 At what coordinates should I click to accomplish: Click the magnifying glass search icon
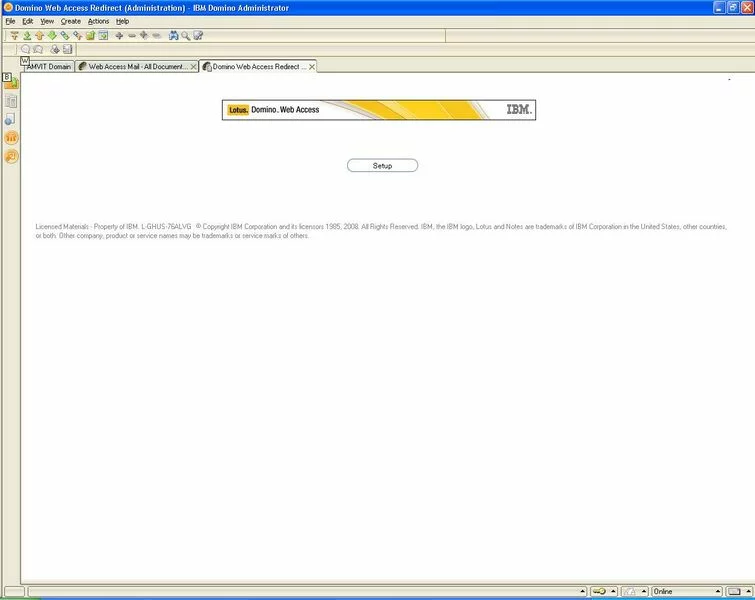[x=185, y=35]
